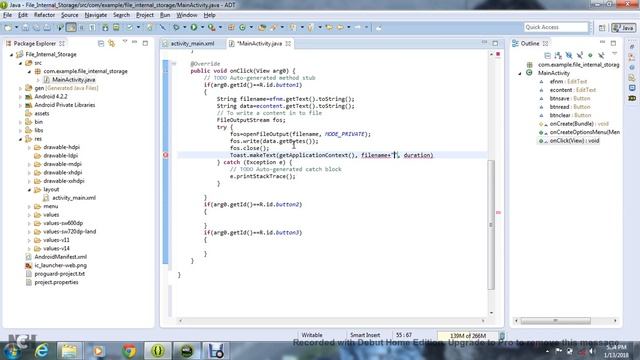Click the Run (green play) toolbar button
Viewport: 640px width, 360px height.
coord(194,27)
